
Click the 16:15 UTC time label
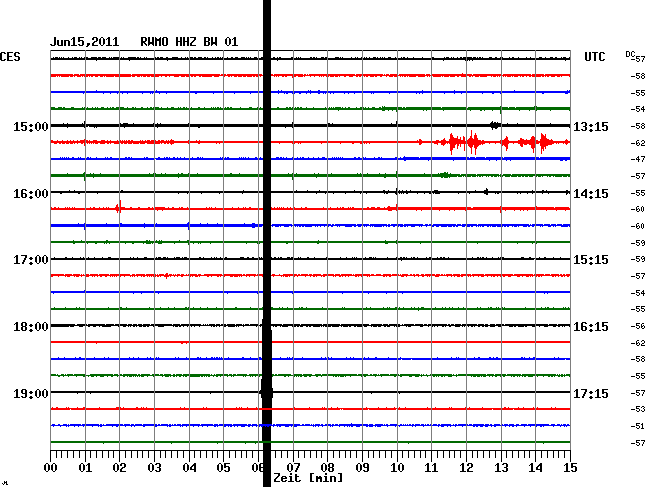[x=591, y=327]
